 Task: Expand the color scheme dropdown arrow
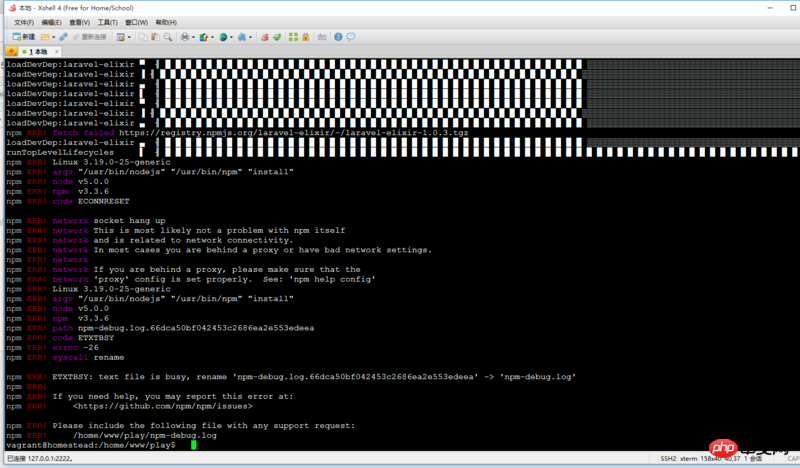pos(212,37)
